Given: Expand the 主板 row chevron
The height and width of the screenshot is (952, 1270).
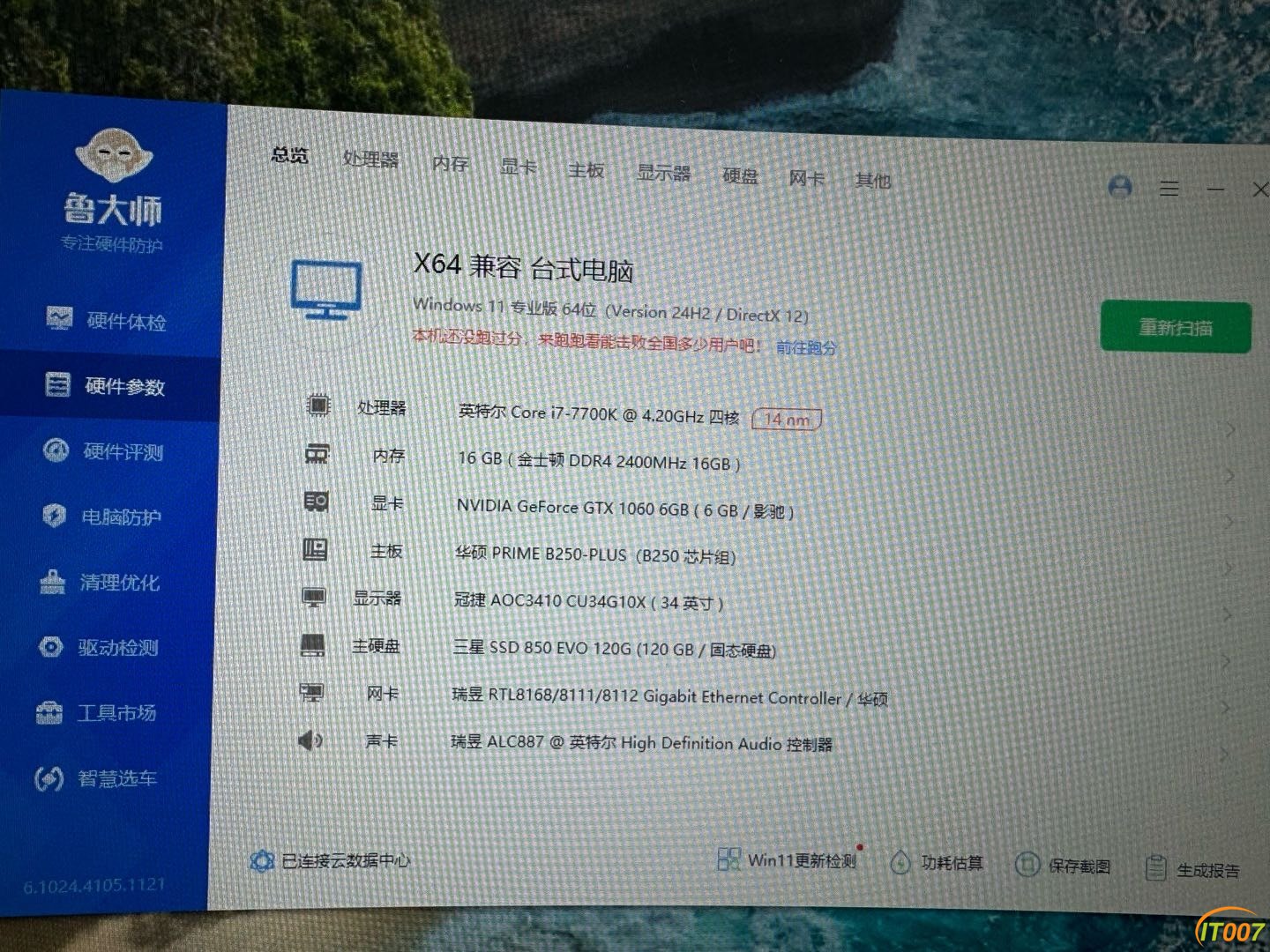Looking at the screenshot, I should (x=1229, y=569).
